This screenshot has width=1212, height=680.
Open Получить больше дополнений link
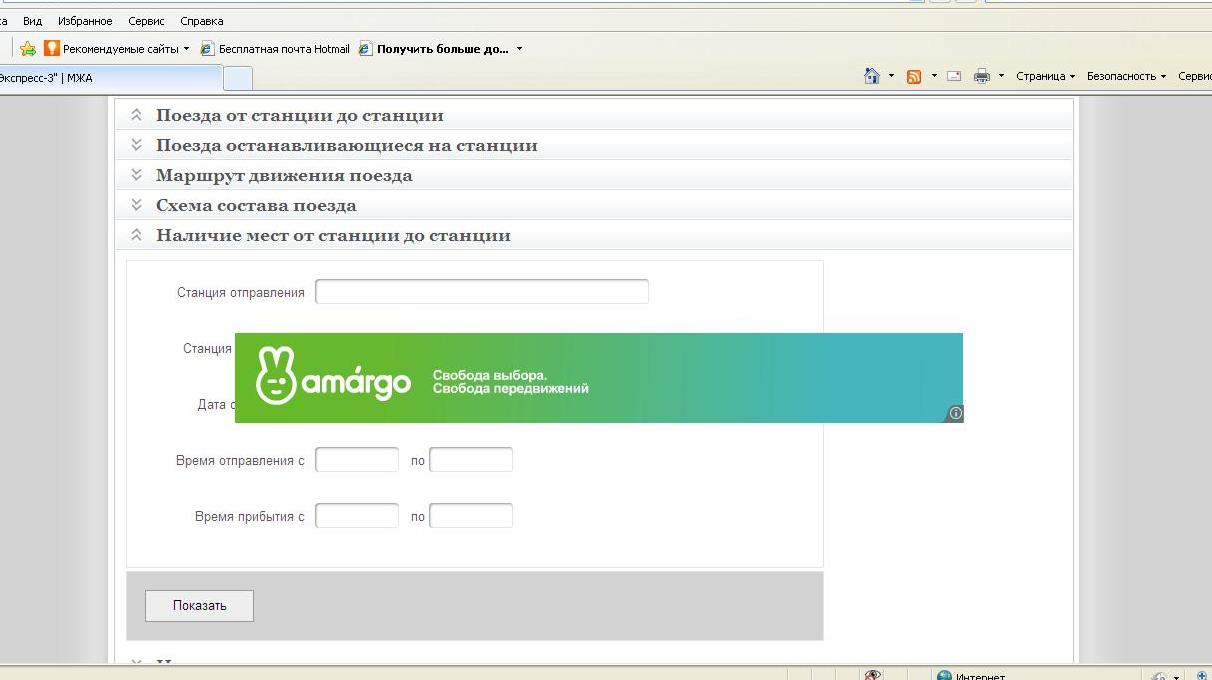pos(434,49)
